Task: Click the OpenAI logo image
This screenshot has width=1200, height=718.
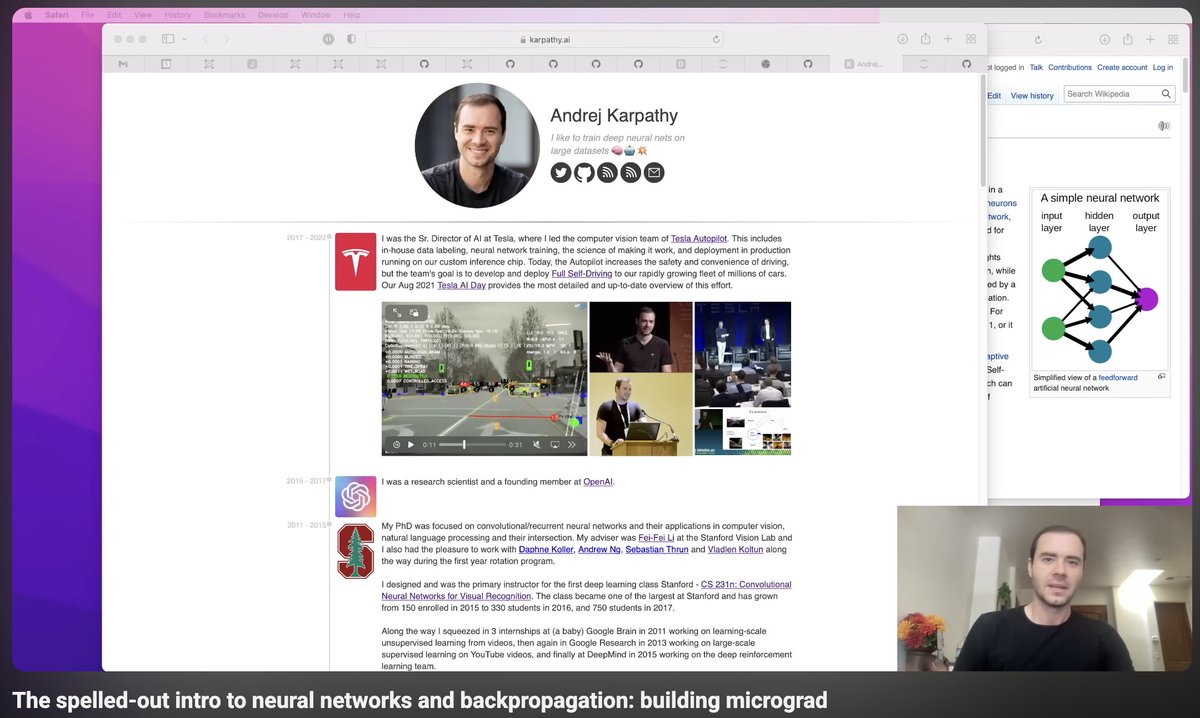Action: [x=355, y=496]
